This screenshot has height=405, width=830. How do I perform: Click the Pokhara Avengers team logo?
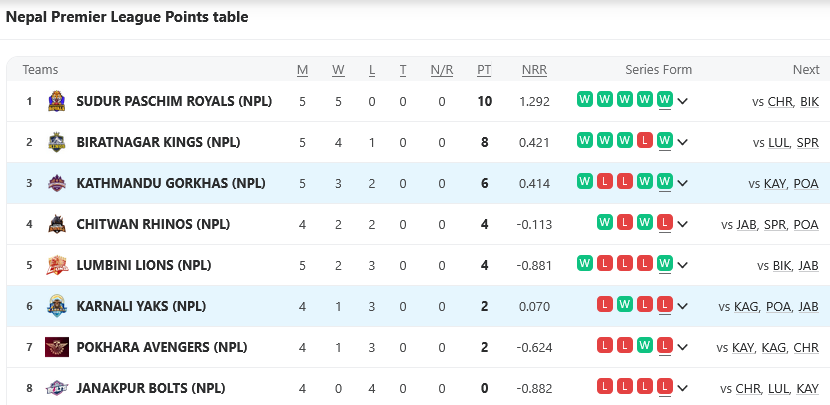click(x=57, y=347)
